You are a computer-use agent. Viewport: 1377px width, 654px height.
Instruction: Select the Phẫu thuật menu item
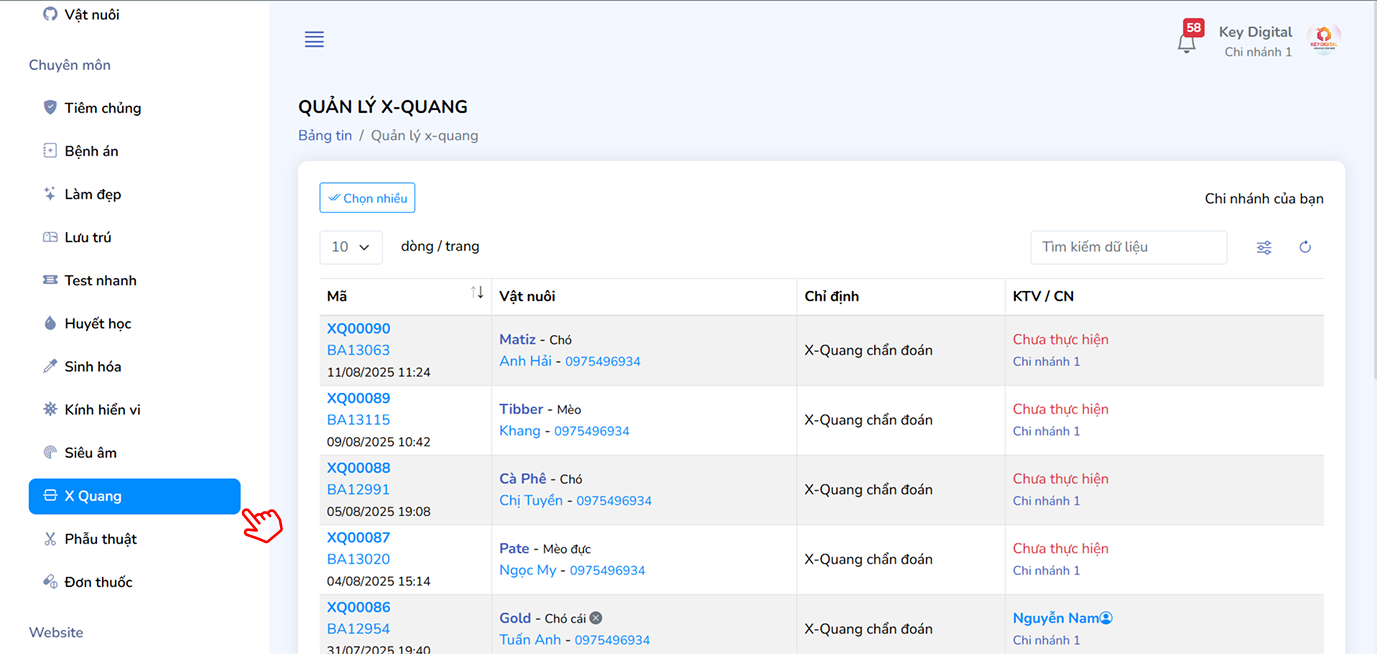coord(100,539)
